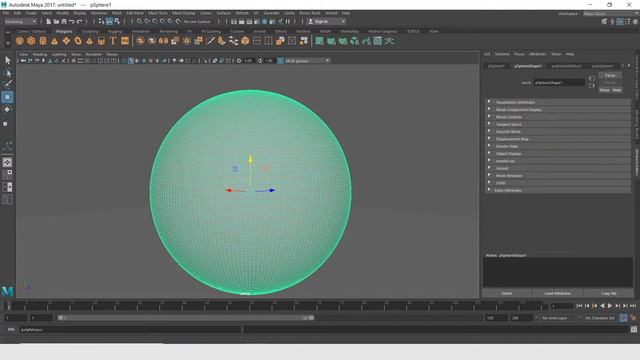Image resolution: width=640 pixels, height=360 pixels.
Task: Open the Create menu
Action: point(31,13)
